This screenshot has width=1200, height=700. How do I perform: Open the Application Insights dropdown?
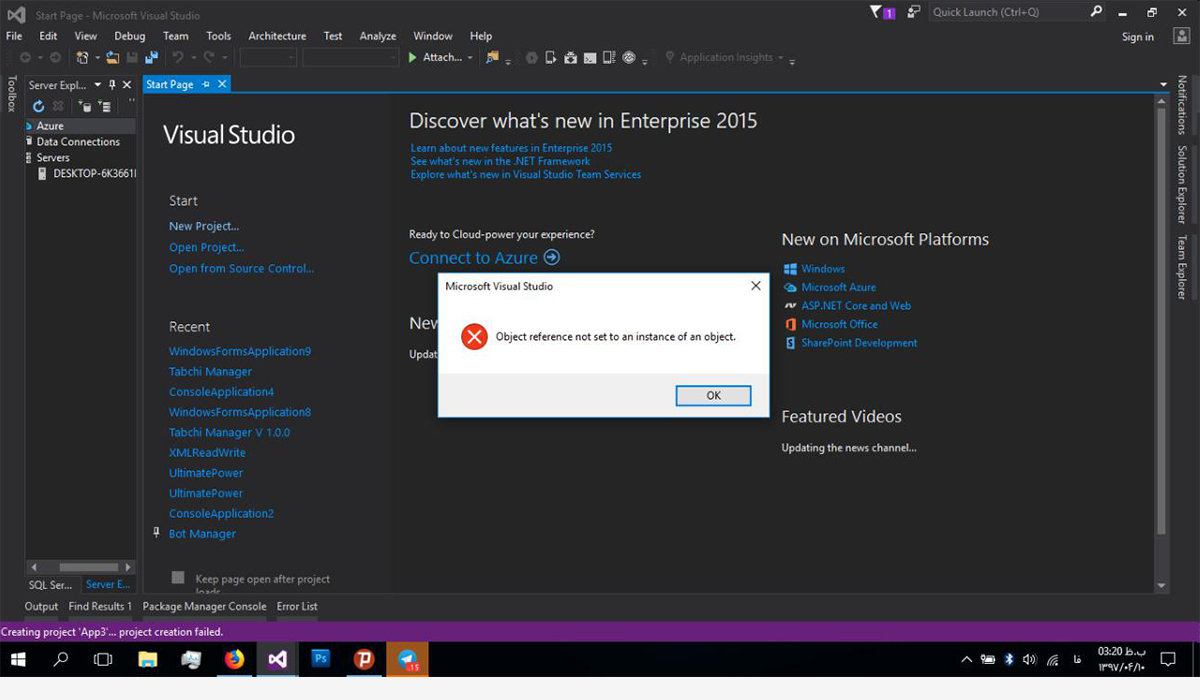point(781,58)
